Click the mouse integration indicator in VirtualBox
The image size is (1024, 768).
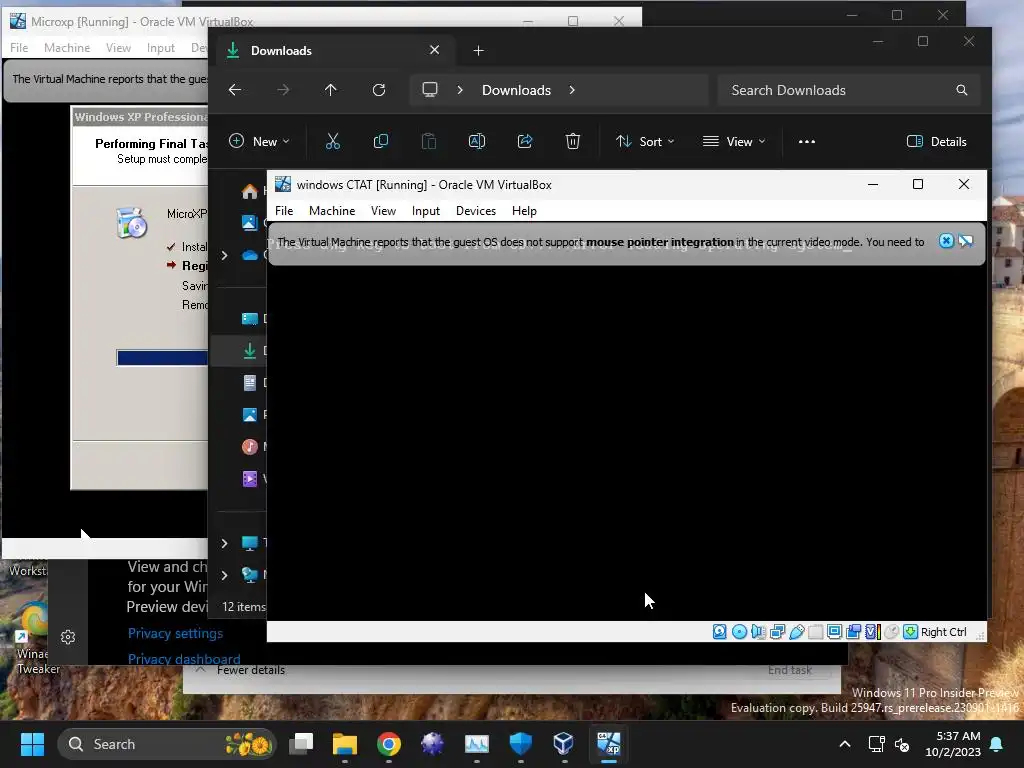coord(891,632)
